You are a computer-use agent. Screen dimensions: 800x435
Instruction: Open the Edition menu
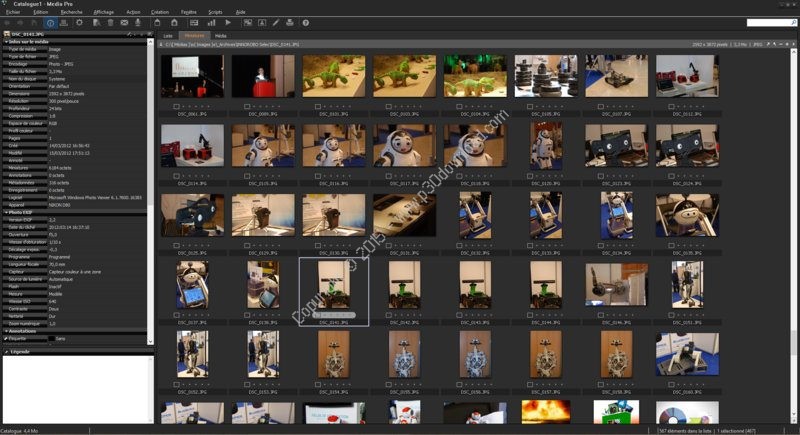tap(40, 12)
